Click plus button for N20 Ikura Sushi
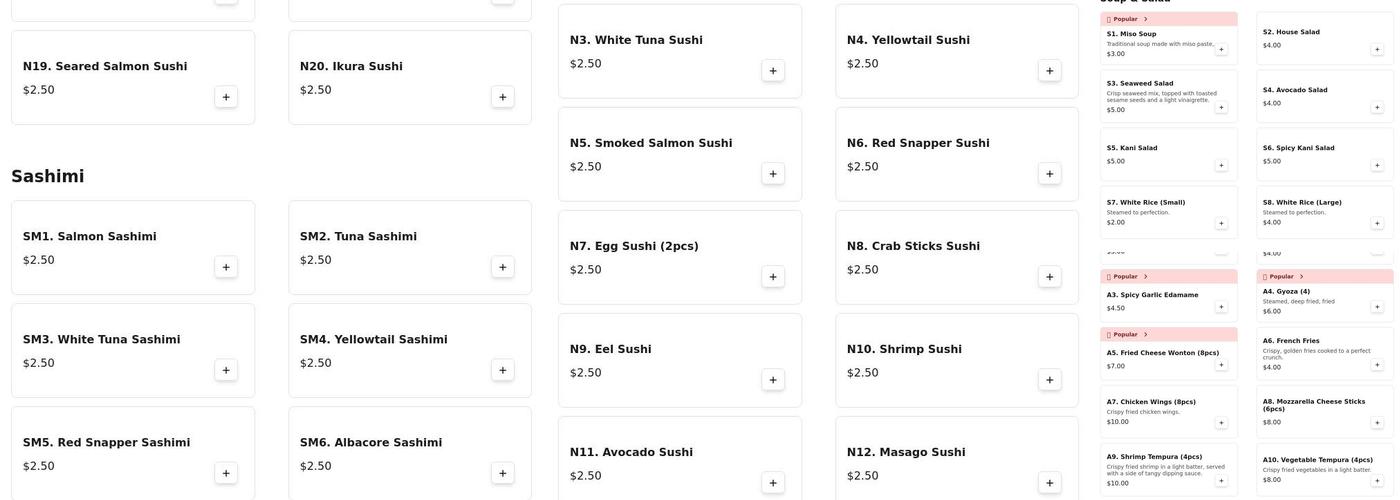 (502, 97)
